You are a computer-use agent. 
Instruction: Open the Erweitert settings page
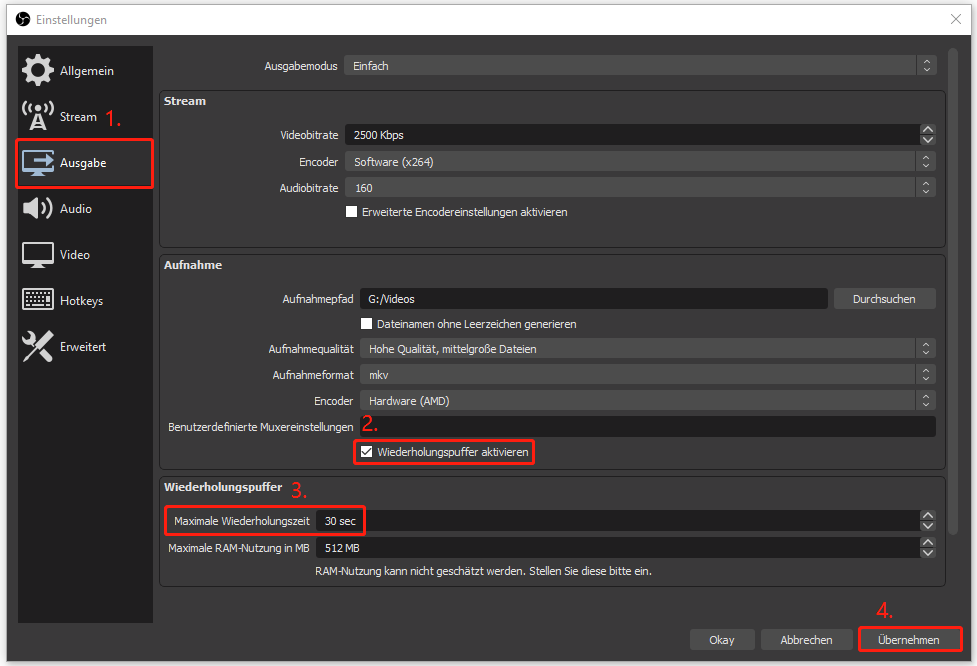[x=85, y=347]
